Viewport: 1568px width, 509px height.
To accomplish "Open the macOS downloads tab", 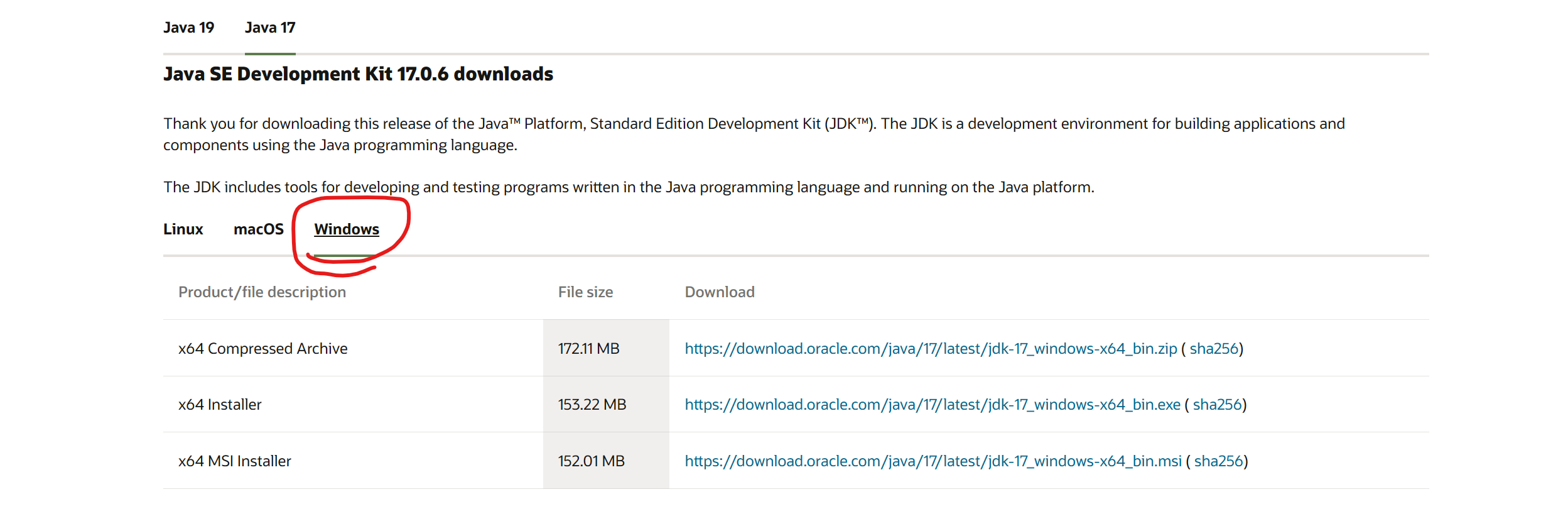I will [x=259, y=229].
